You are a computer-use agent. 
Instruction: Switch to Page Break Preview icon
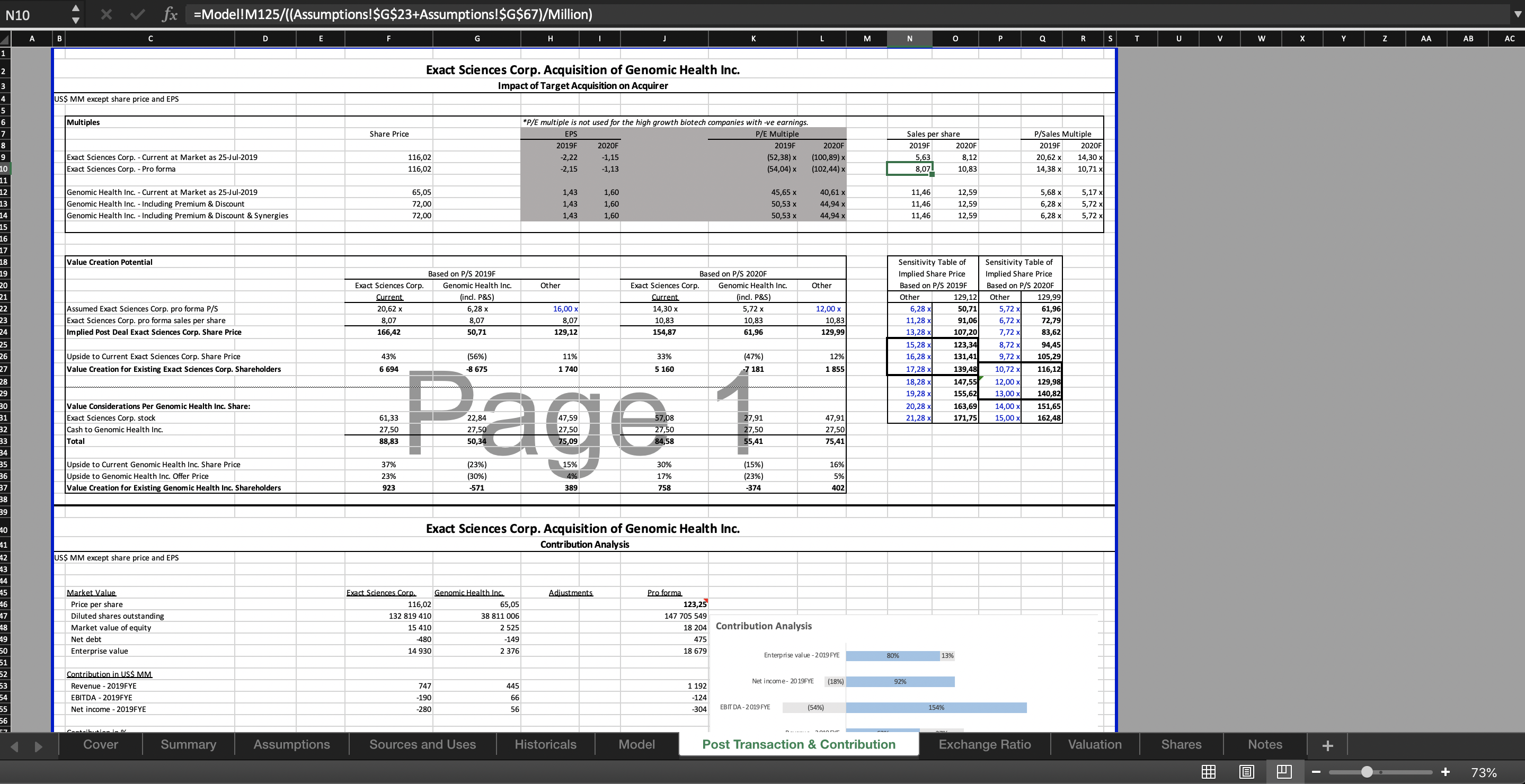pyautogui.click(x=1284, y=772)
